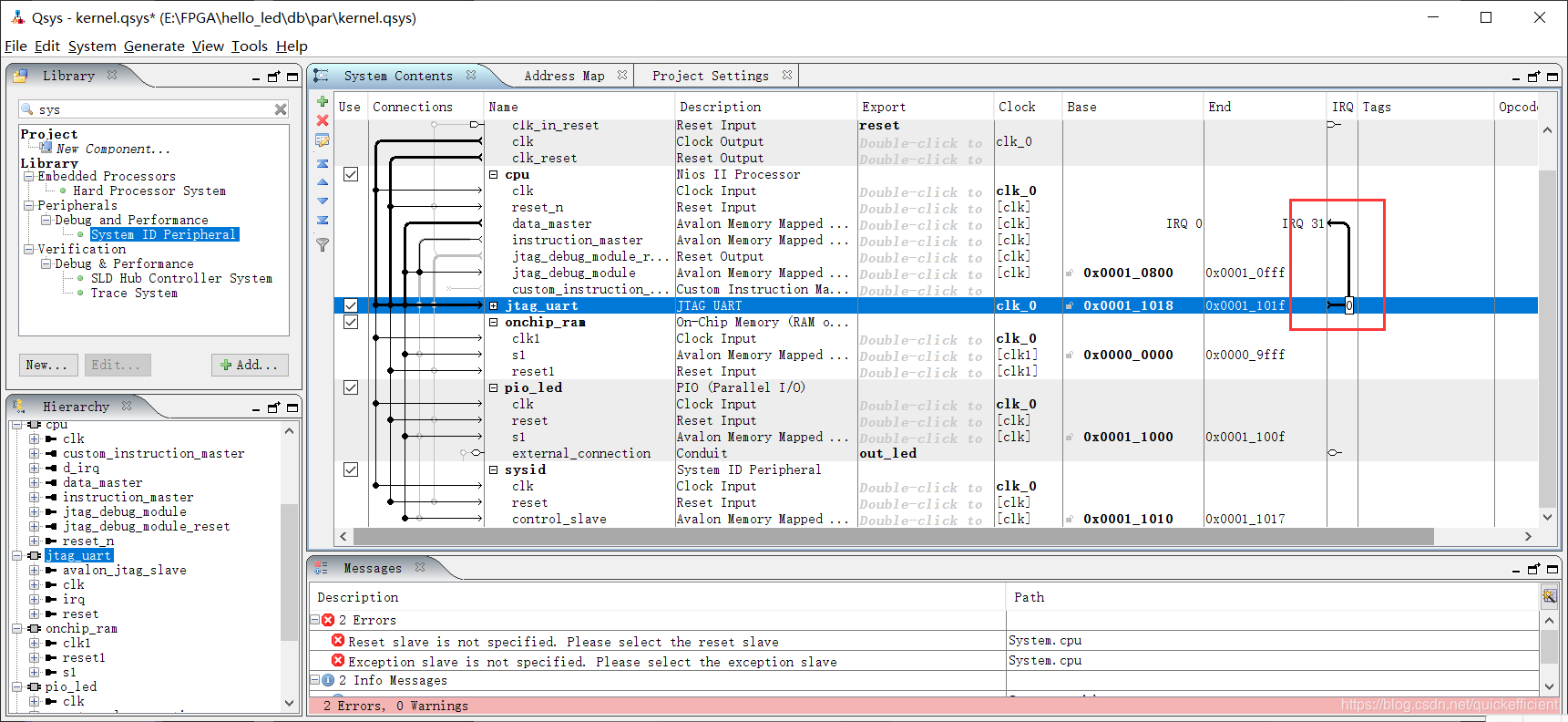
Task: Toggle the onchip_ram Use checkbox
Action: tap(351, 322)
